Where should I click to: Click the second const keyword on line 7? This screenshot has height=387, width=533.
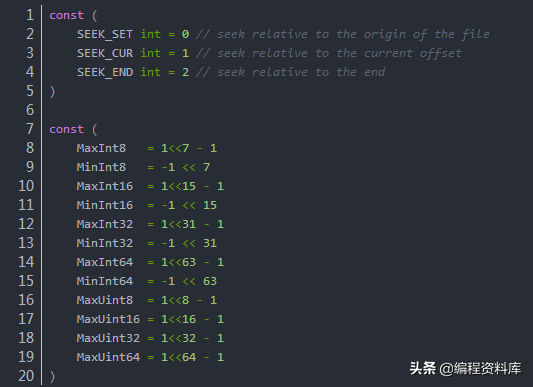point(66,129)
